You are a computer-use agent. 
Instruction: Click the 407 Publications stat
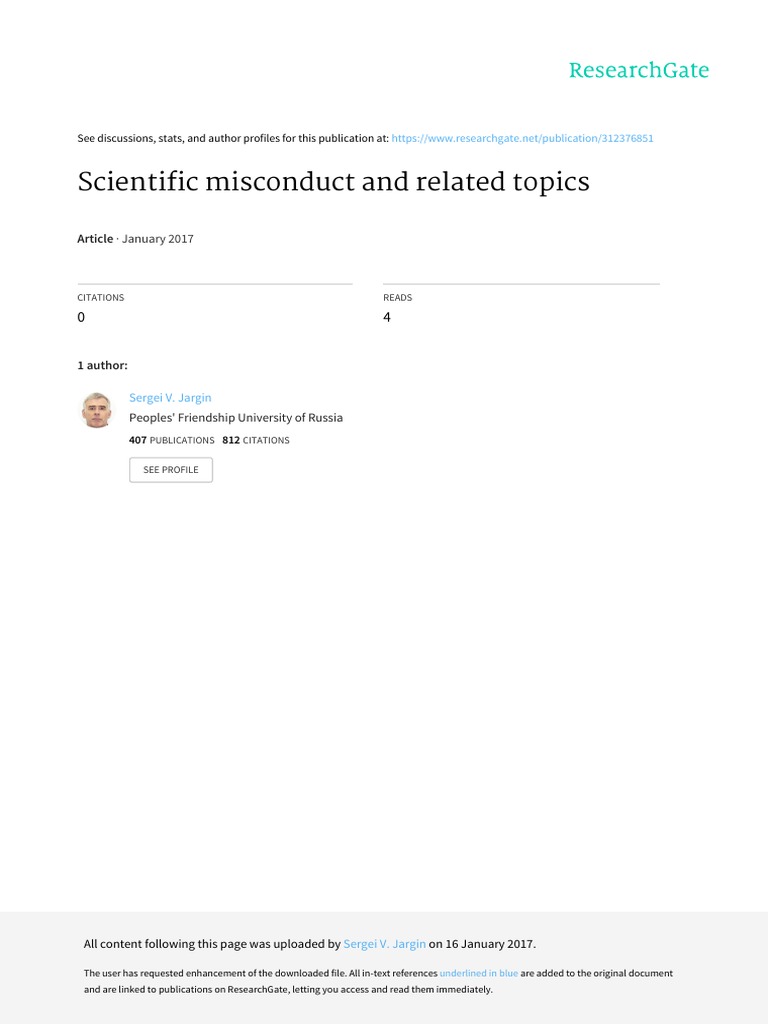point(171,440)
